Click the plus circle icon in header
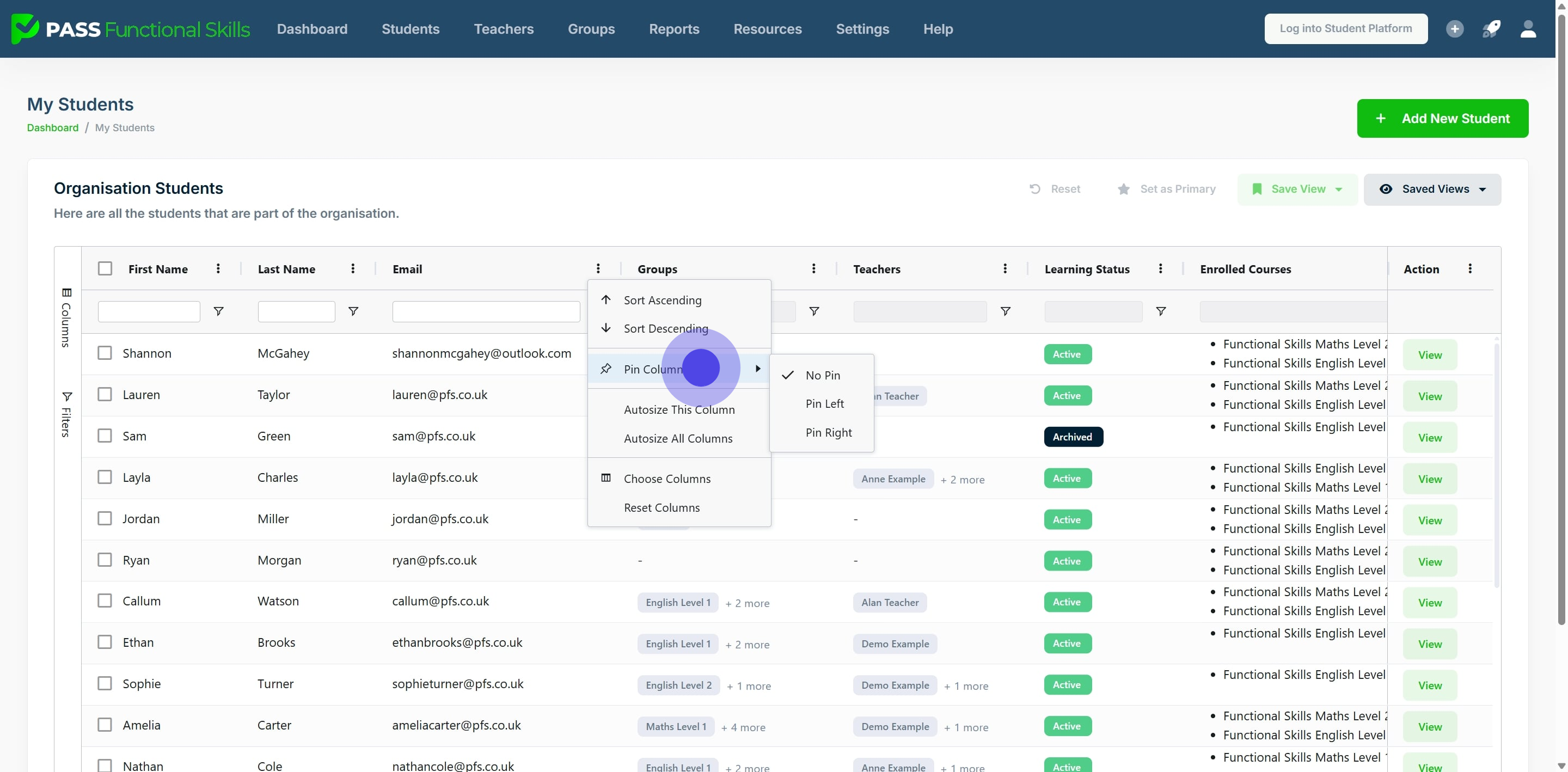 coord(1455,29)
